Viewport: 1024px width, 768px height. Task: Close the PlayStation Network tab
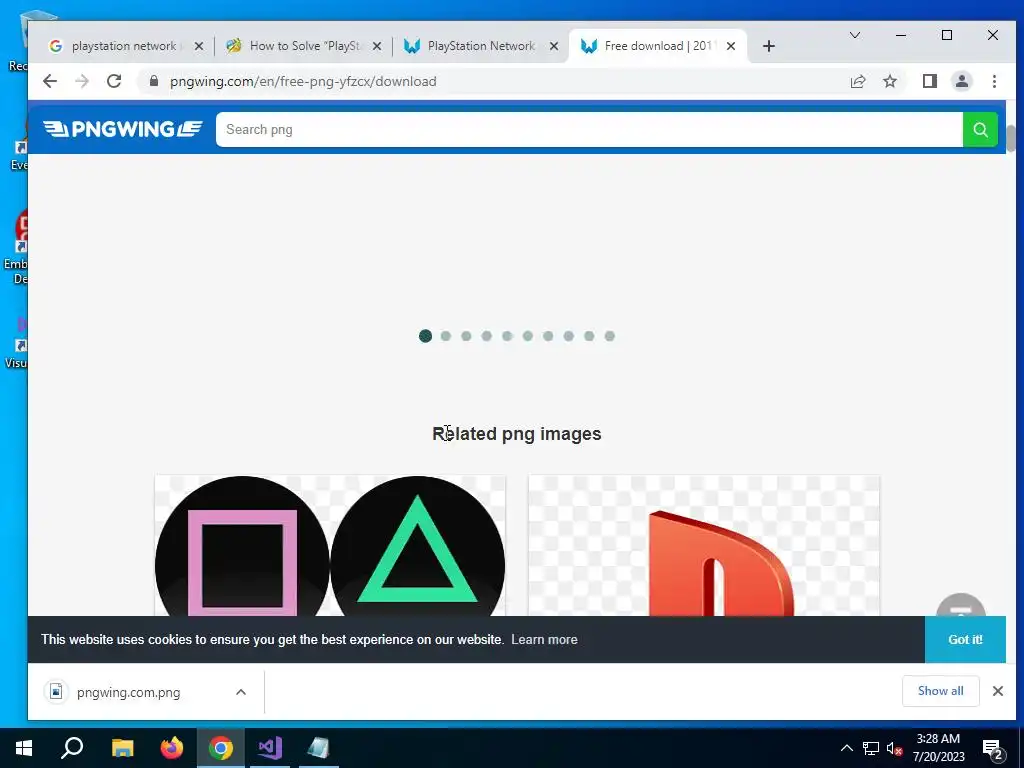(554, 46)
